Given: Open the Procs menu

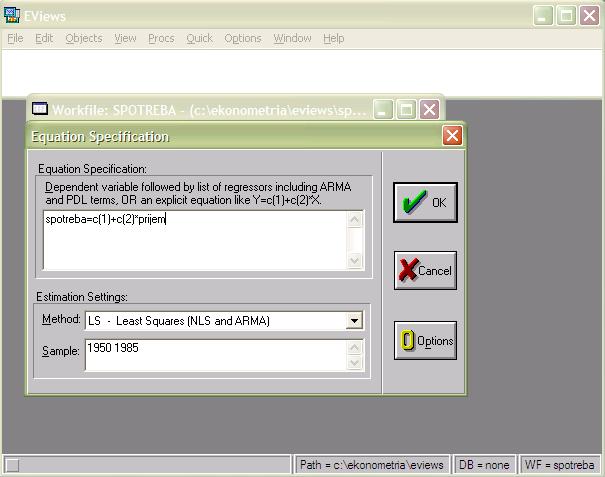Looking at the screenshot, I should point(160,38).
